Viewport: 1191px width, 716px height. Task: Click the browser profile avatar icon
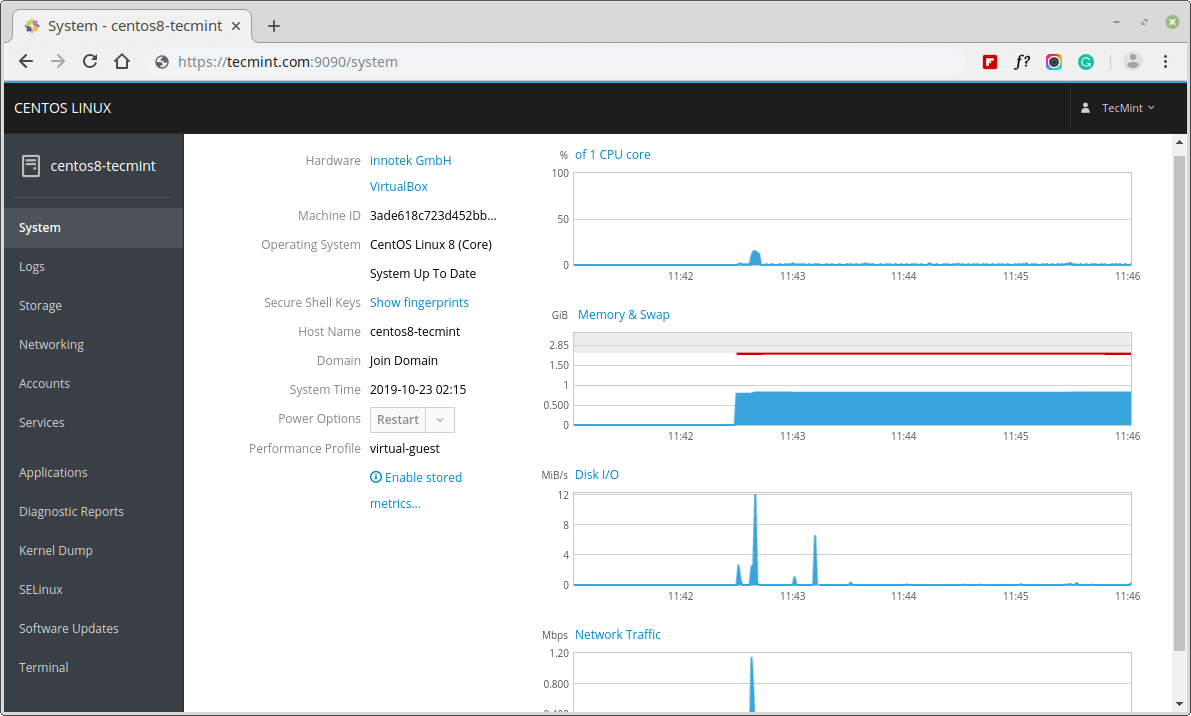point(1132,62)
